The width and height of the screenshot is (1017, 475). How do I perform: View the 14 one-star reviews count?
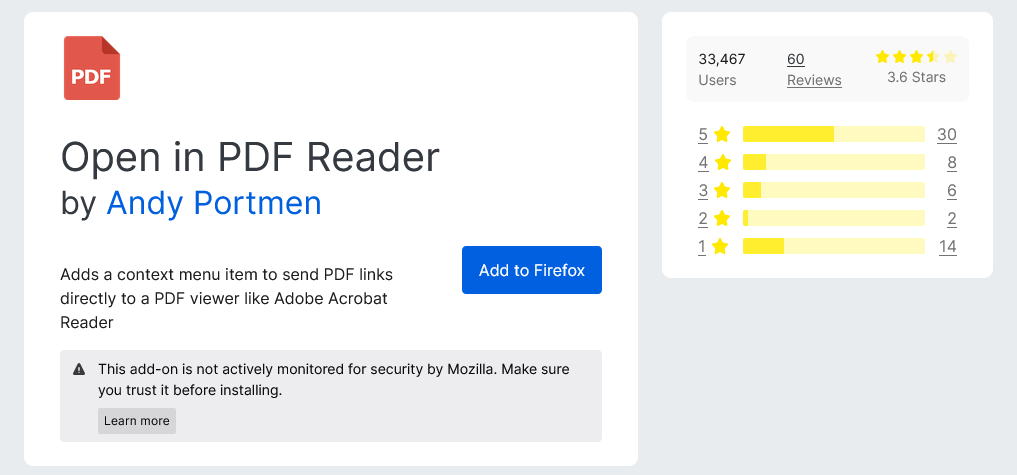947,247
